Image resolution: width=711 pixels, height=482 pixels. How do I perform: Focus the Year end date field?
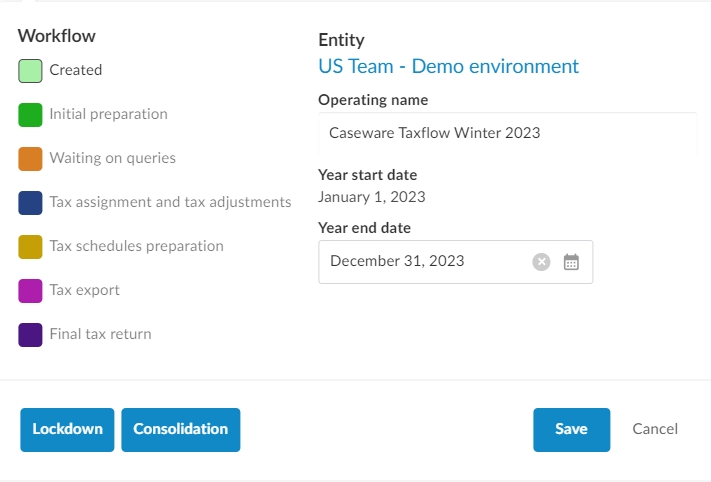(x=425, y=262)
